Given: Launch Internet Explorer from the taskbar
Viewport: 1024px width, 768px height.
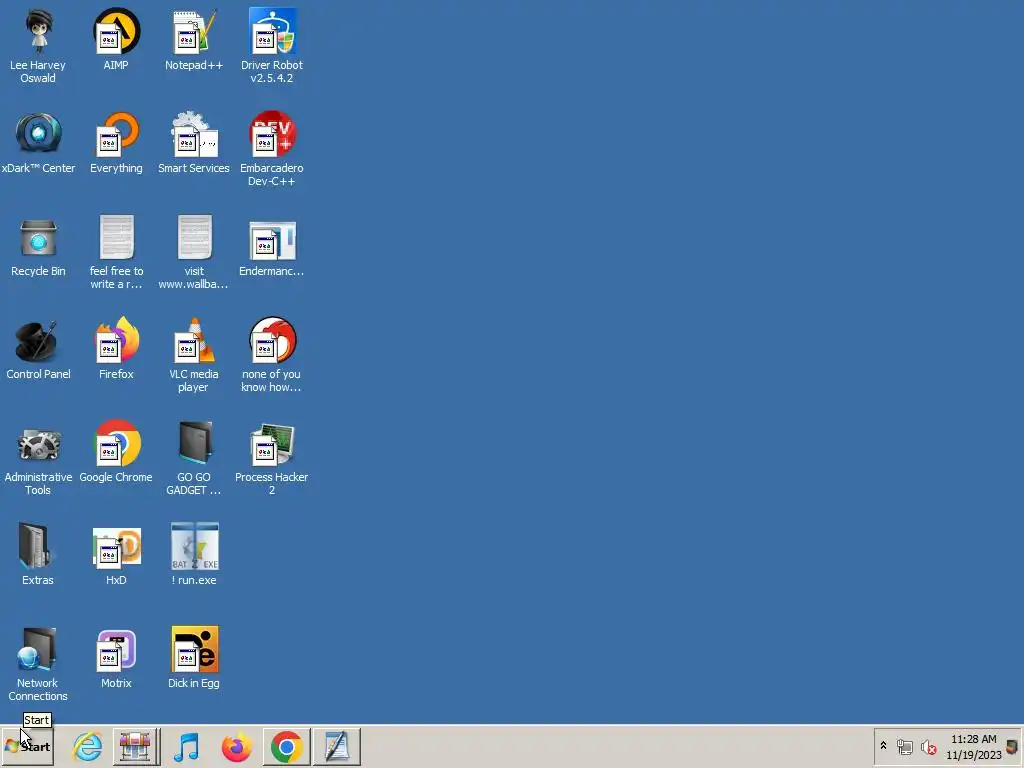Looking at the screenshot, I should point(88,746).
